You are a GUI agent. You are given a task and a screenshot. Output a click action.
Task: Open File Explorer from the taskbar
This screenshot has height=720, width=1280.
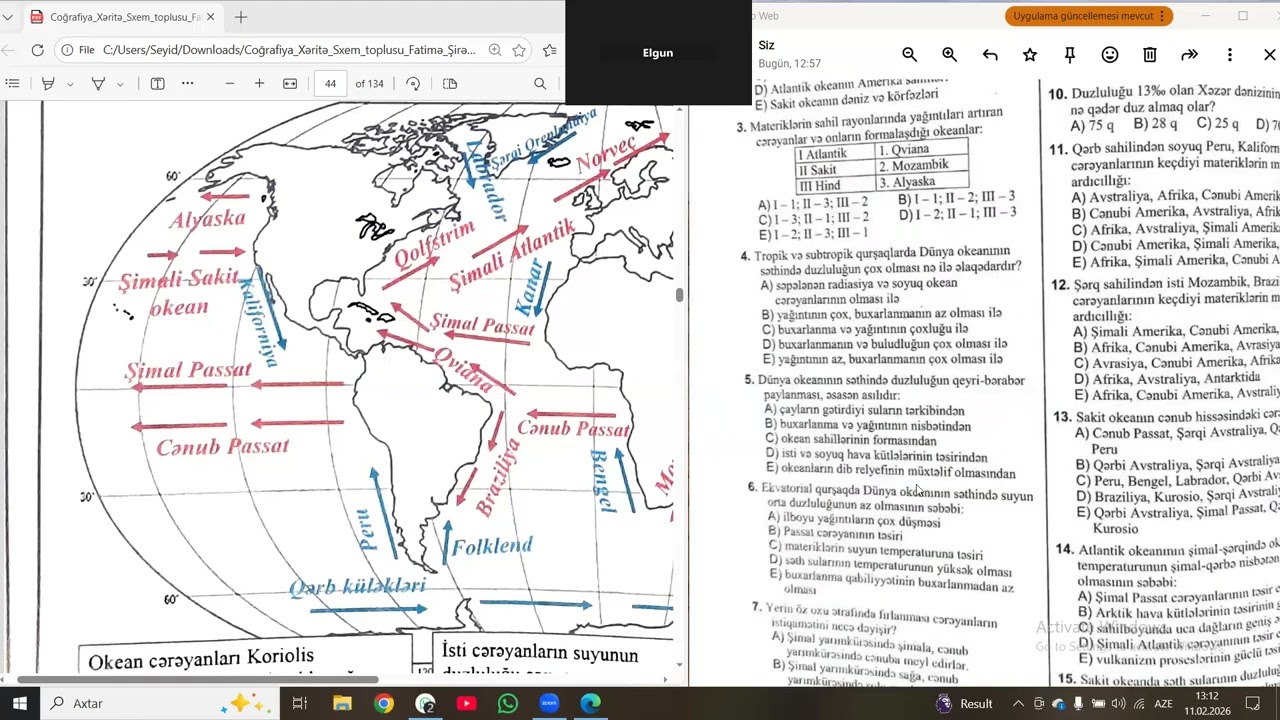pyautogui.click(x=342, y=703)
